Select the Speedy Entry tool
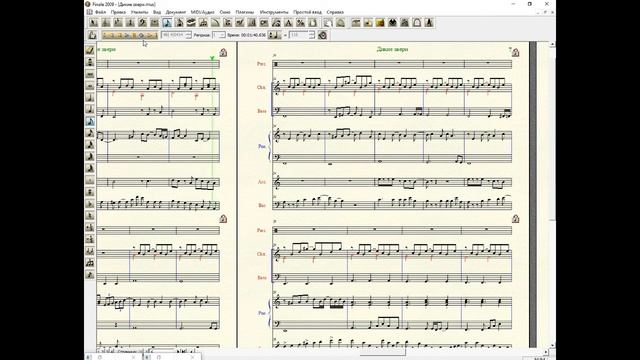Viewport: 640px width, 360px height. (x=179, y=23)
